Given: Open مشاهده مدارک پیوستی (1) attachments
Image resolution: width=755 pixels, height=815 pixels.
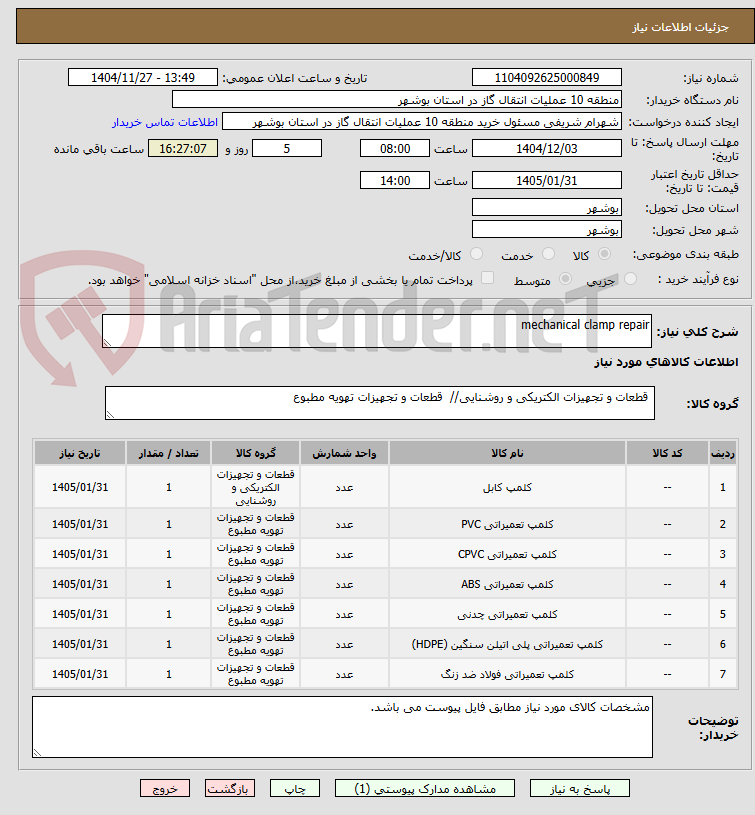Looking at the screenshot, I should tap(425, 788).
